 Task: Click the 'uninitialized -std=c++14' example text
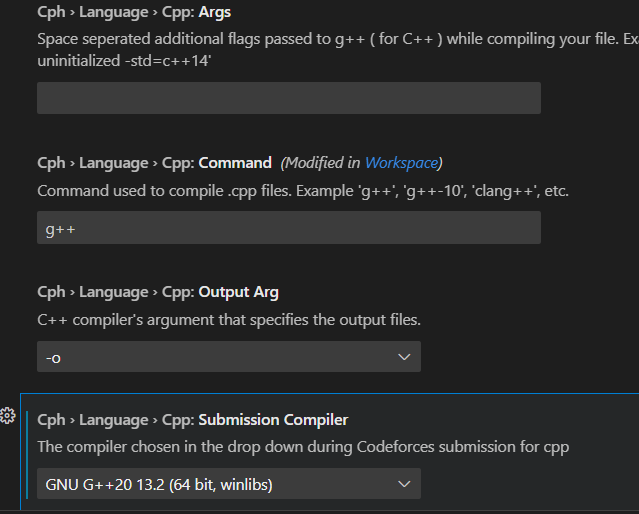tap(124, 61)
